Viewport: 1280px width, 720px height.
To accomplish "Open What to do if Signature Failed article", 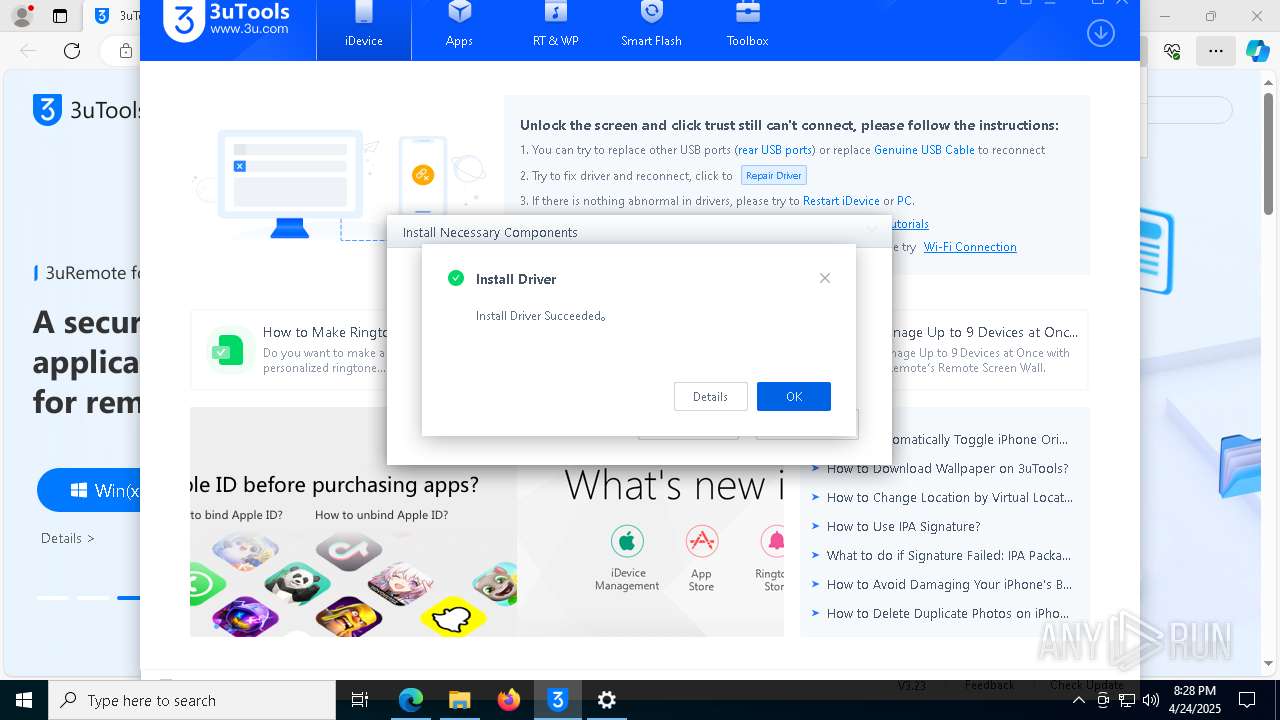I will [948, 555].
